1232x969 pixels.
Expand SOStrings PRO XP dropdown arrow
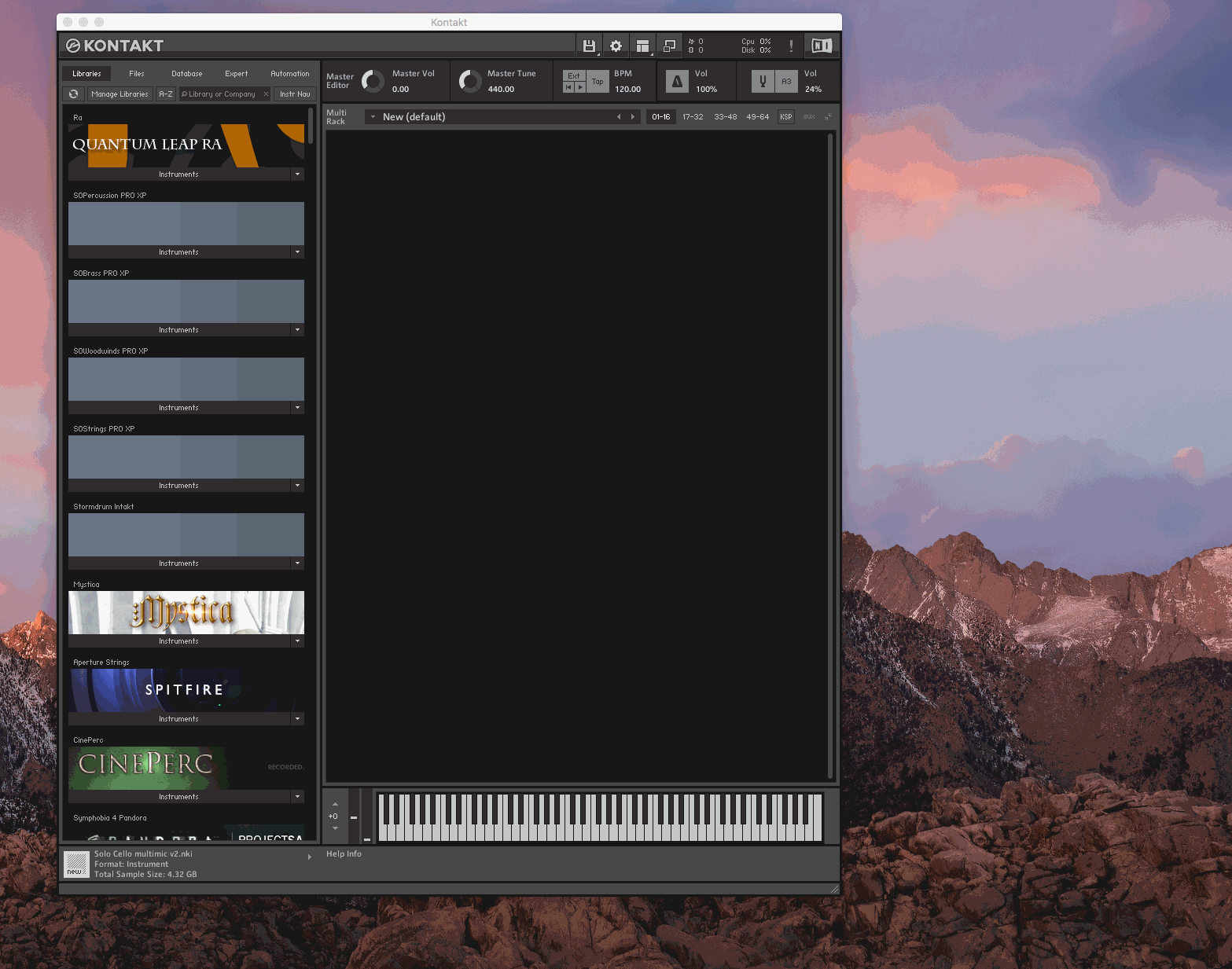point(297,486)
